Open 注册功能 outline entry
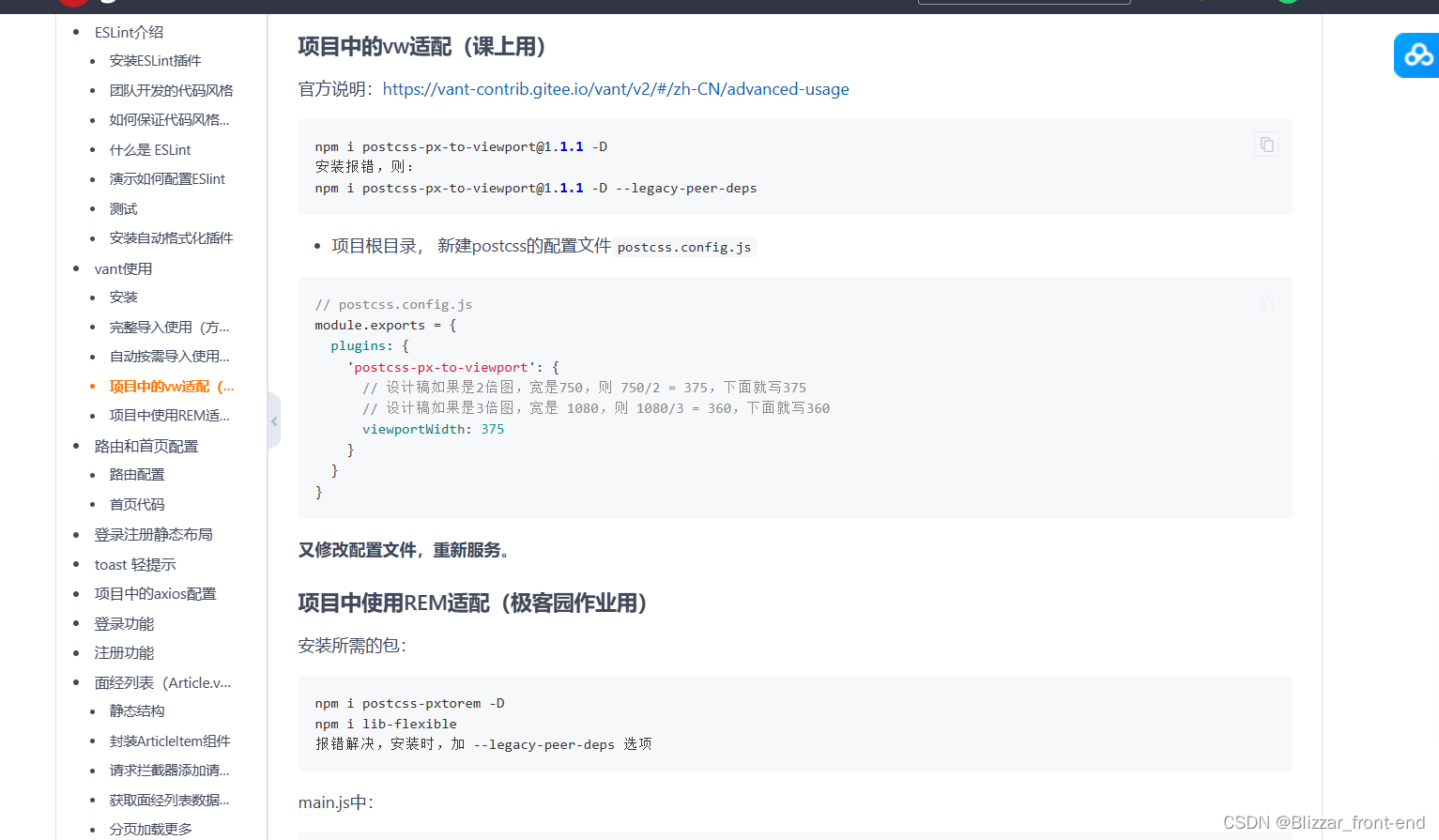This screenshot has height=840, width=1439. (x=124, y=652)
